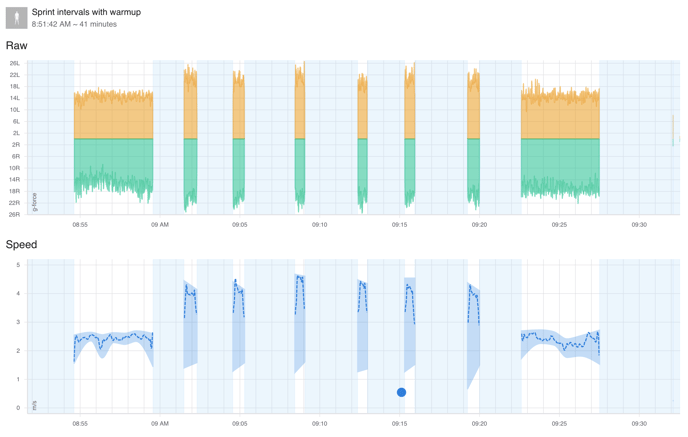Viewport: 688px width, 437px height.
Task: Click the 09:25 label under Speed chart
Action: (x=559, y=424)
